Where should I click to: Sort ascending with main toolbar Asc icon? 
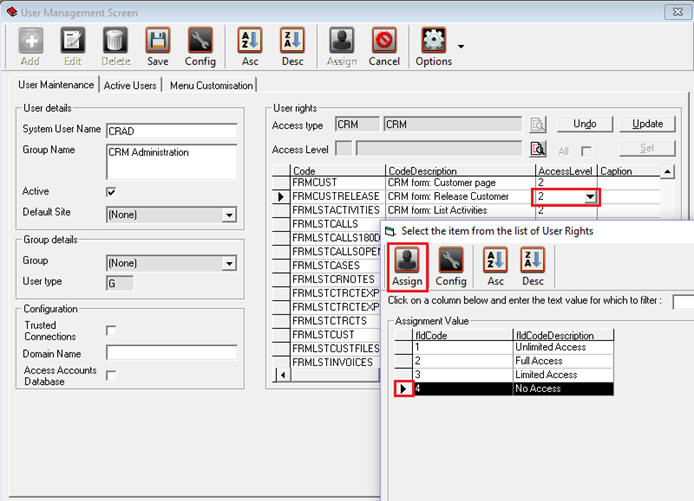(x=250, y=41)
